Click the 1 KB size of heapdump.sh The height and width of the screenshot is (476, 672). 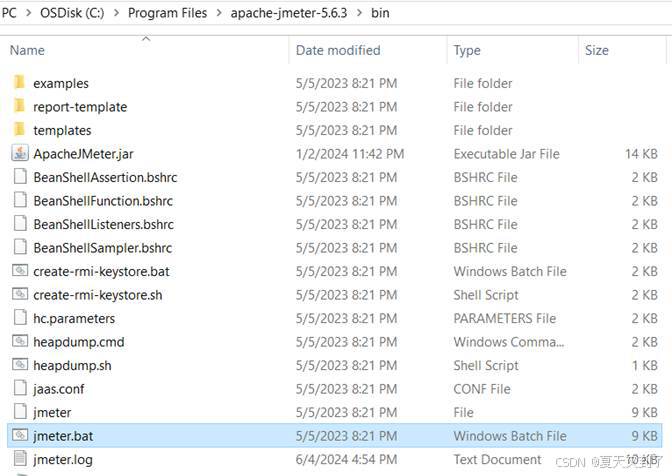[x=647, y=365]
